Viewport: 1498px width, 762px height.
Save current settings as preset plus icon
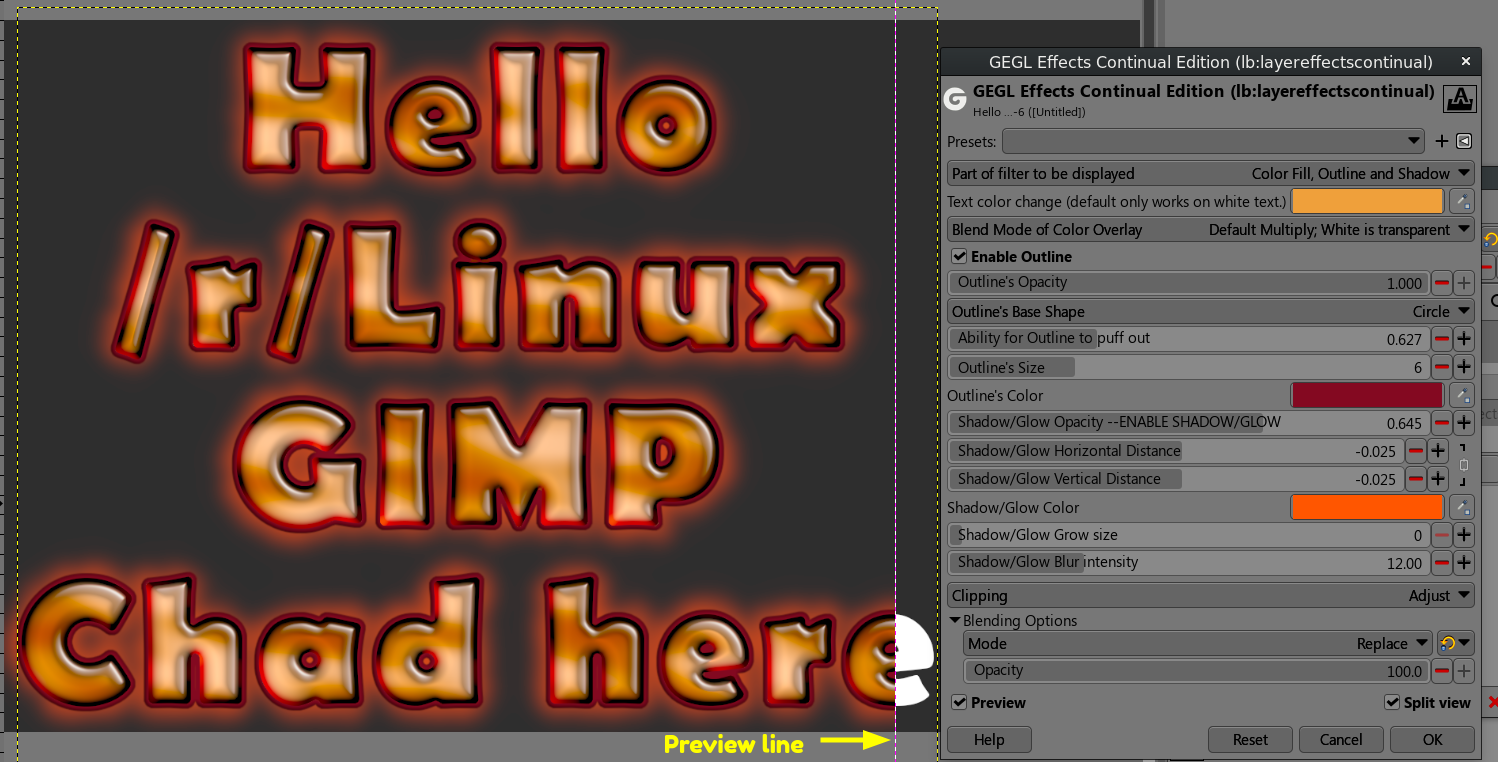coord(1442,141)
